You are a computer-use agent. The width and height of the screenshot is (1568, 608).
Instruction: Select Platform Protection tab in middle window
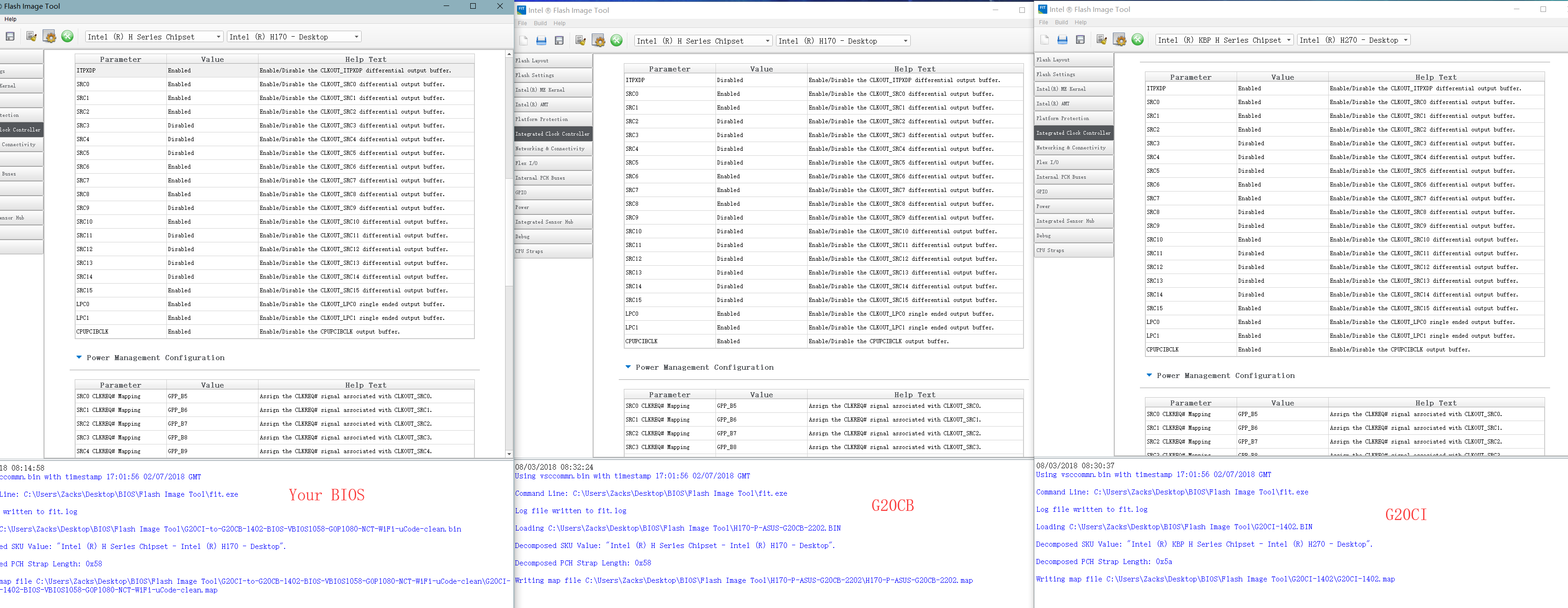pyautogui.click(x=553, y=119)
